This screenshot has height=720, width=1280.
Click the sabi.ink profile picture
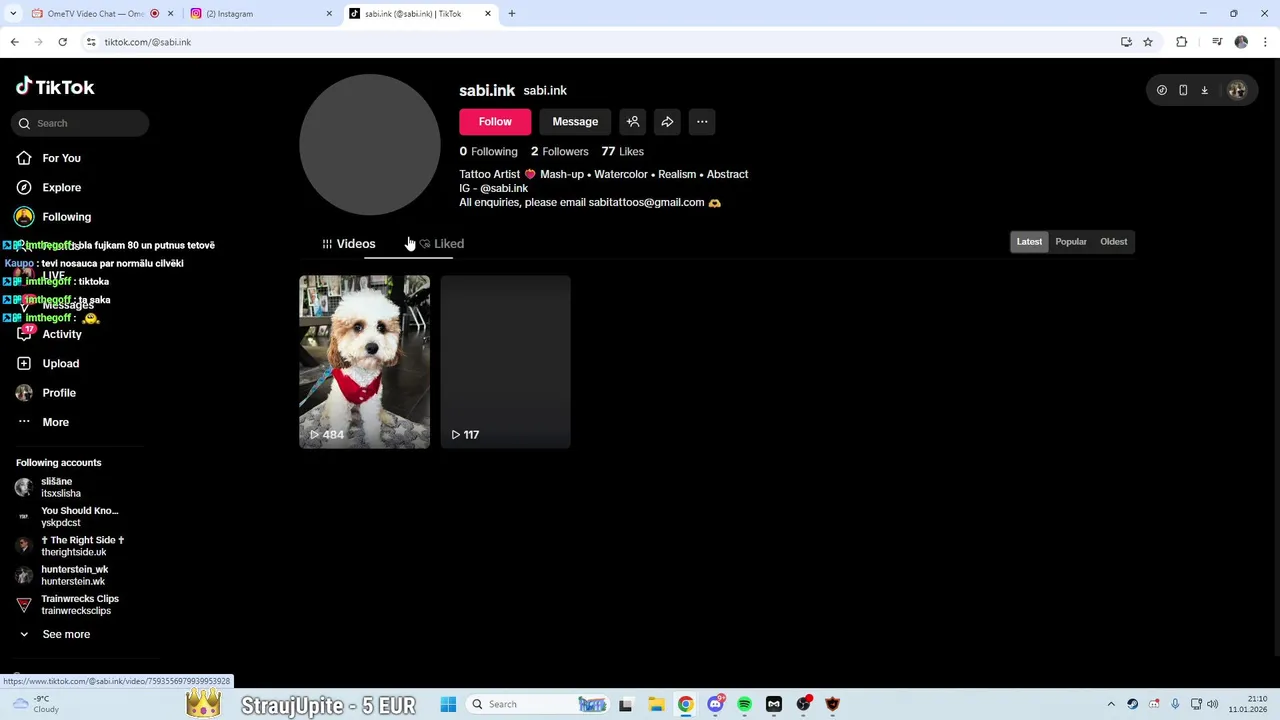point(370,145)
